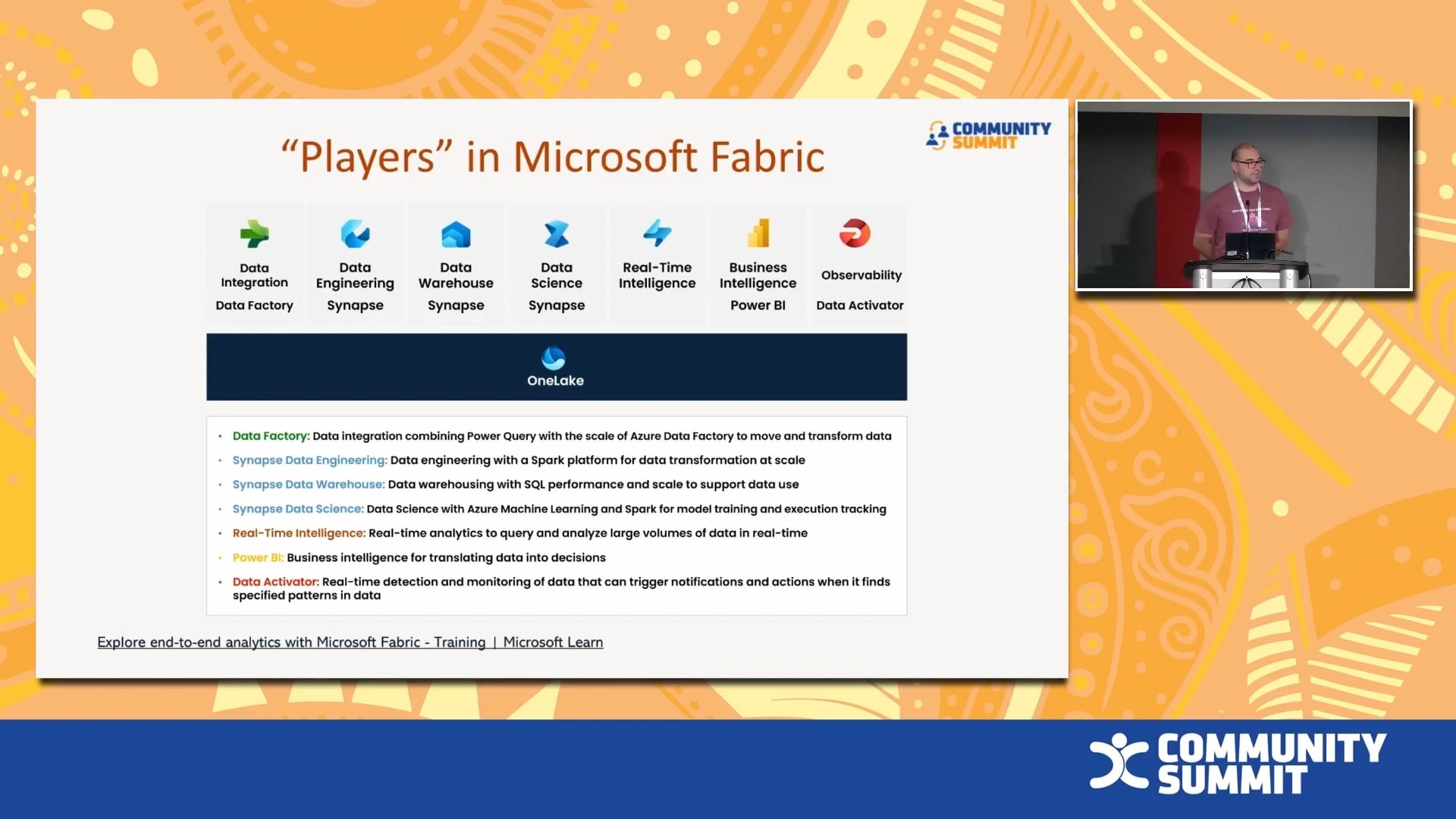
Task: Click the Data Engineering Synapse icon
Action: tap(355, 234)
